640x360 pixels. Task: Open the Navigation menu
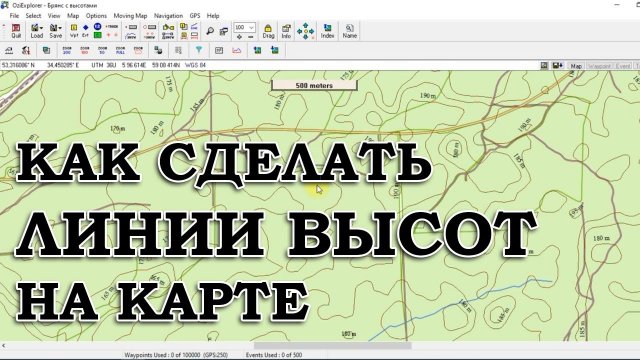(168, 16)
